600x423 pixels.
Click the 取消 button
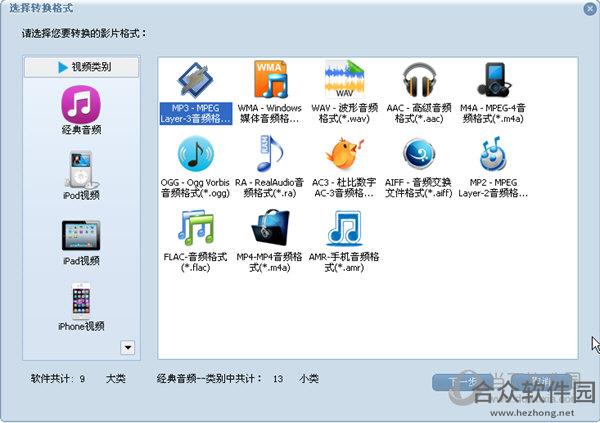[541, 381]
